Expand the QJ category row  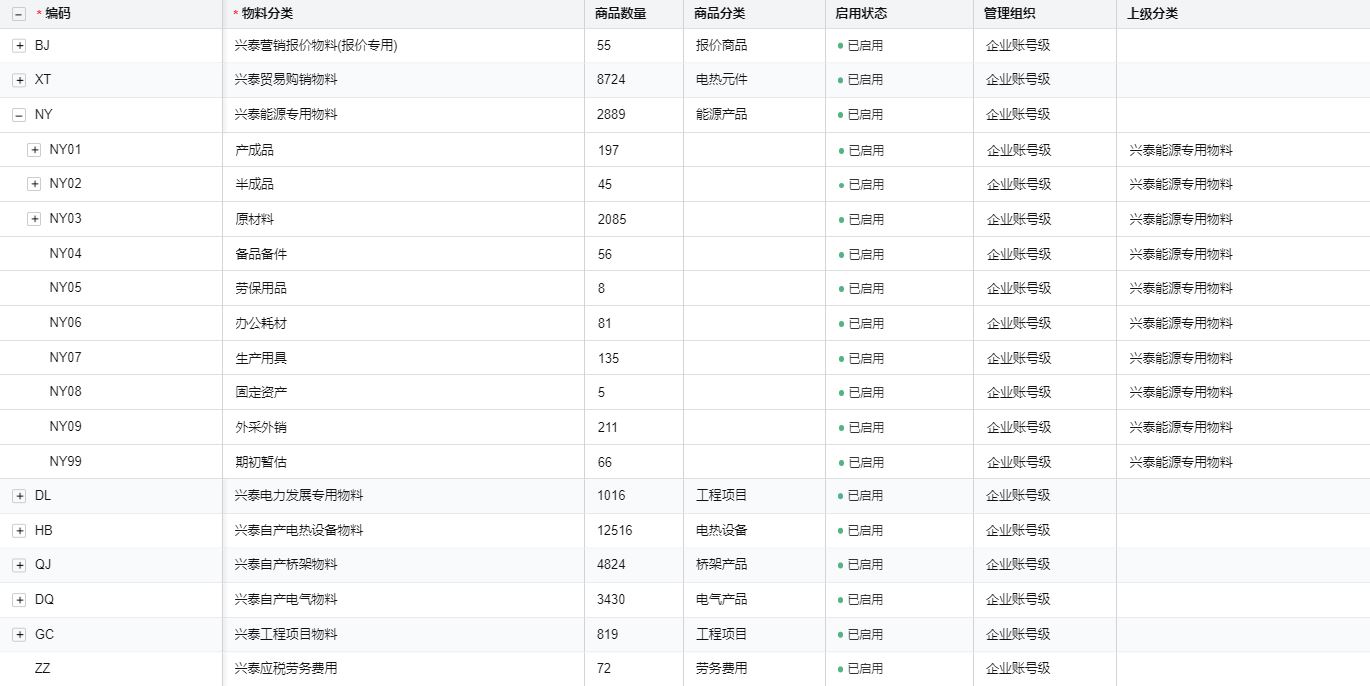tap(19, 565)
